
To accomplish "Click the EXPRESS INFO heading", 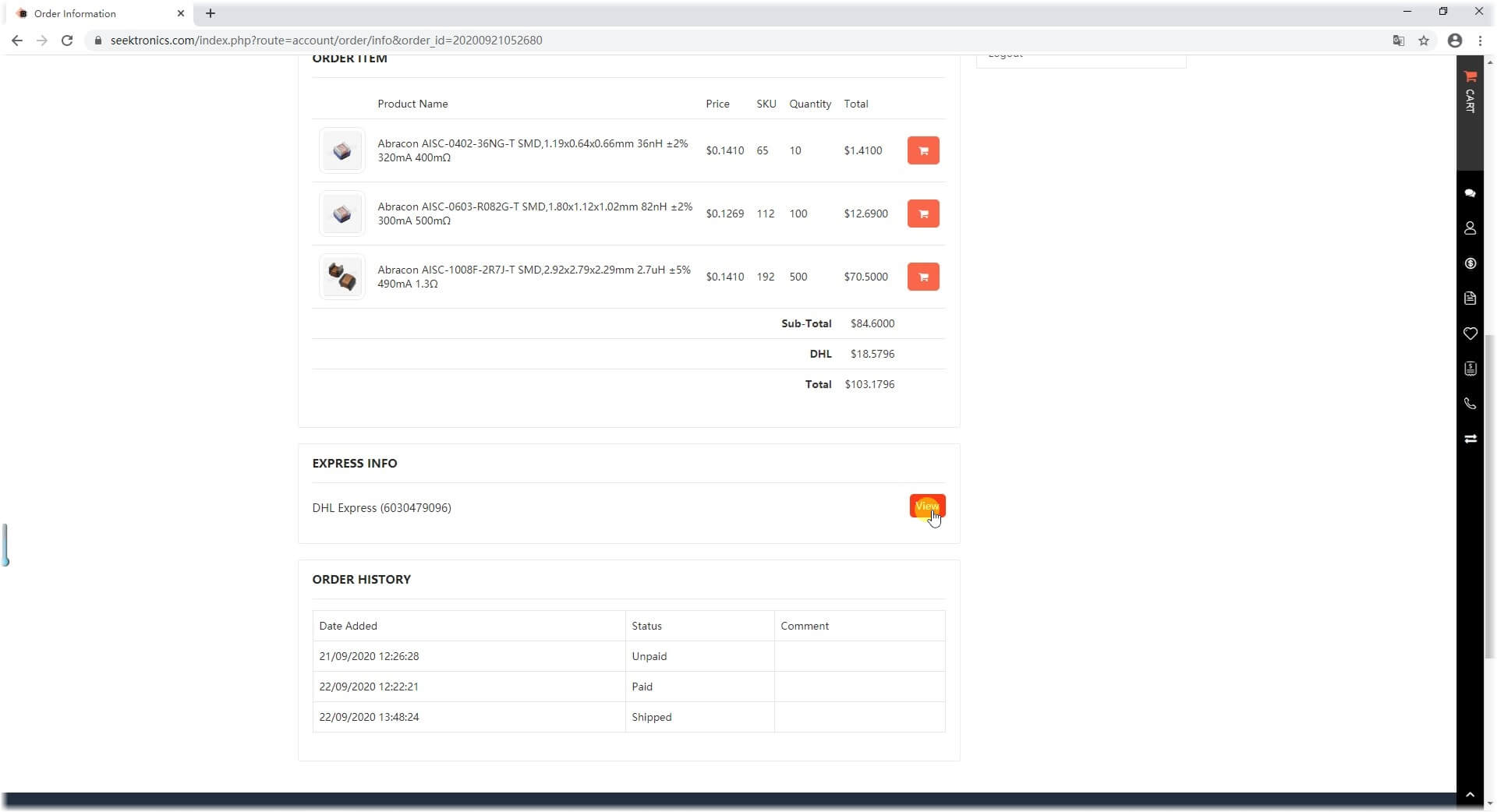I will (x=355, y=464).
